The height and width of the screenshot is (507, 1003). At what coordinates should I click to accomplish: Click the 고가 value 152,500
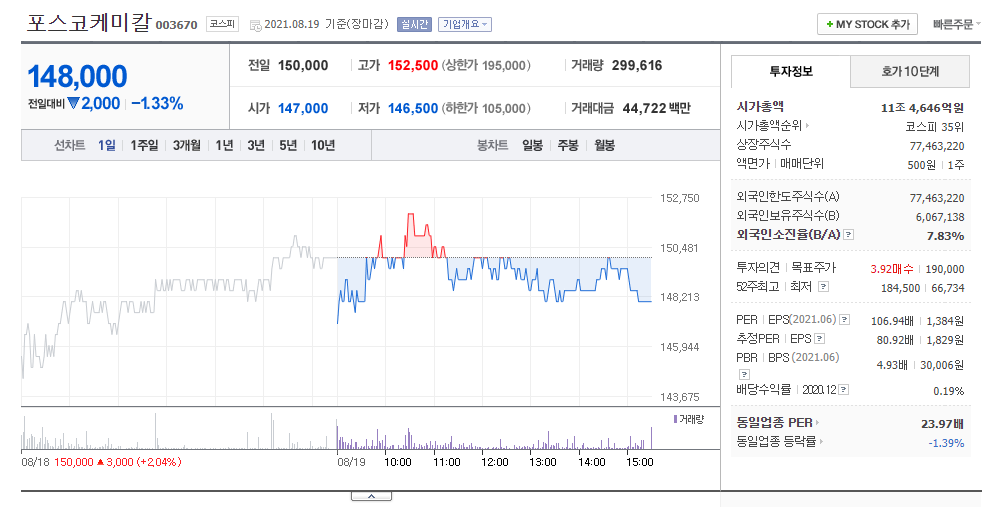[413, 65]
